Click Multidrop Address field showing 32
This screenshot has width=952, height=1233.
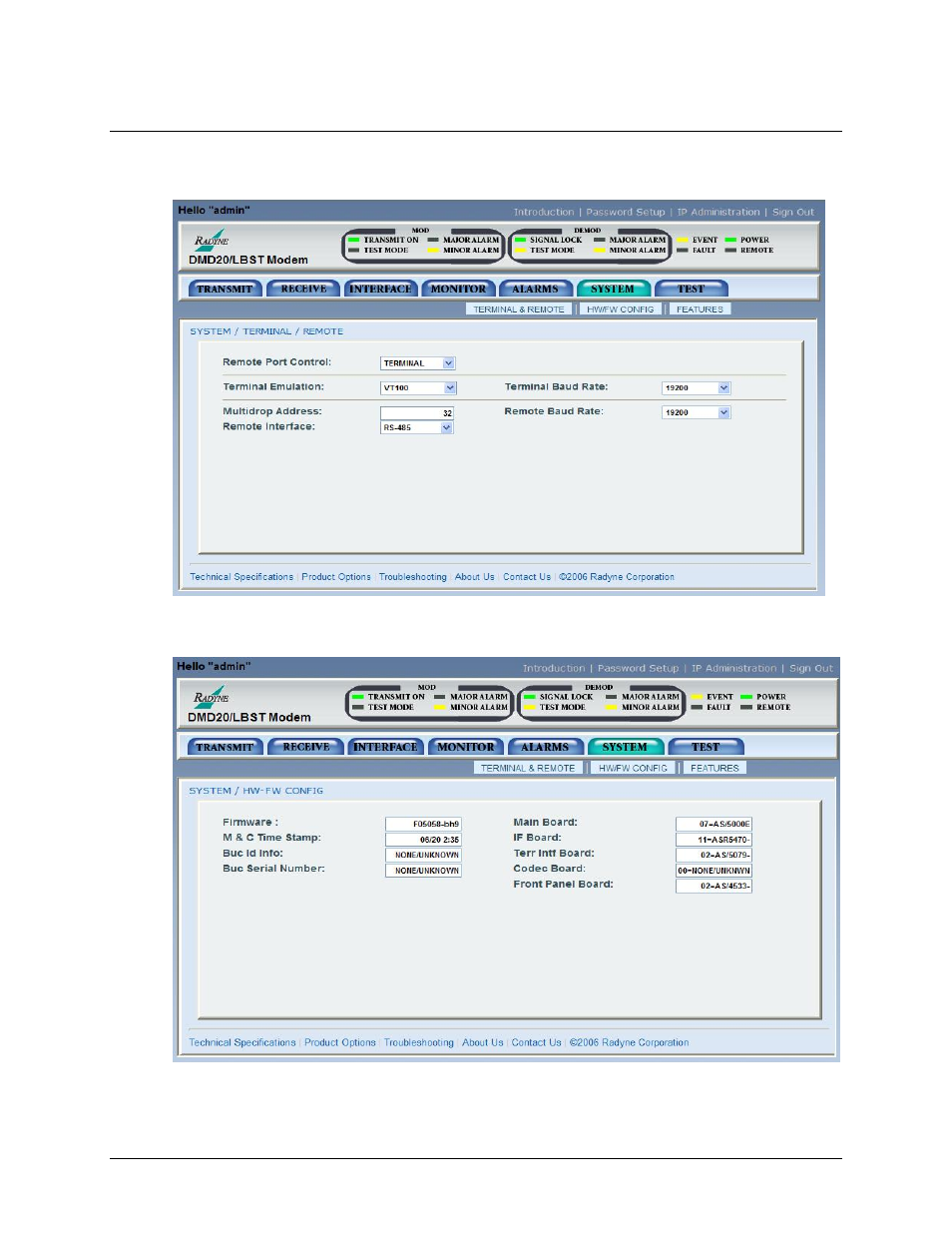(x=417, y=412)
